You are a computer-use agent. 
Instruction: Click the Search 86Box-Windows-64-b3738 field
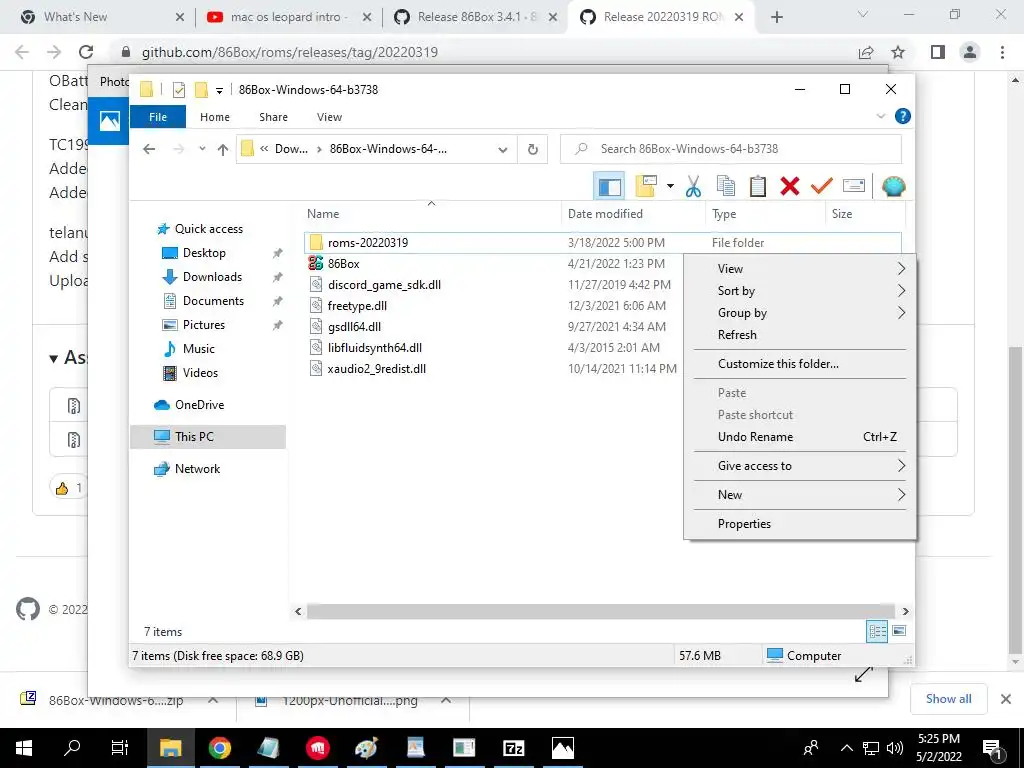tap(731, 150)
